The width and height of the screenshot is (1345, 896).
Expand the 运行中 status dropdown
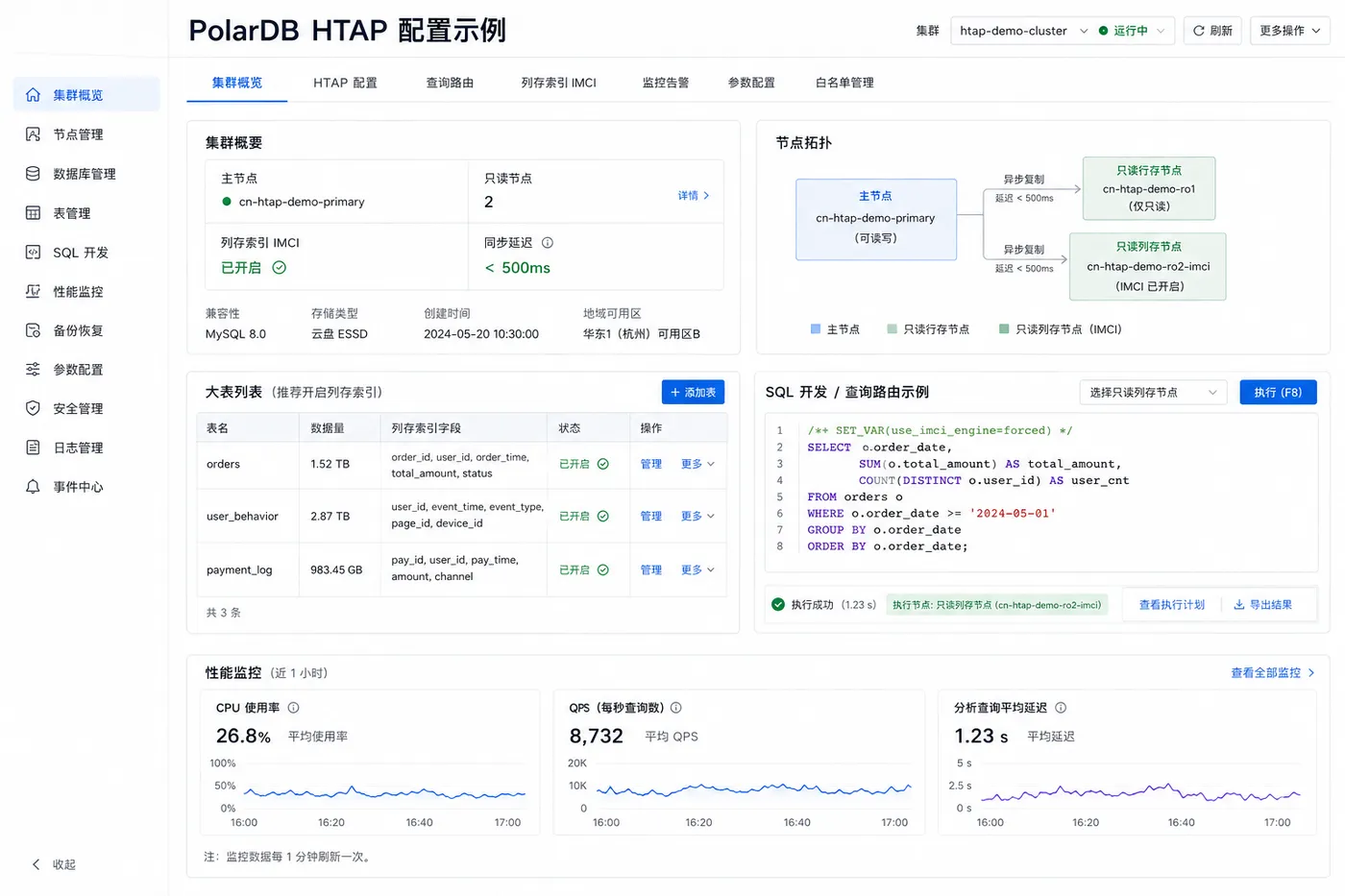[x=1133, y=31]
